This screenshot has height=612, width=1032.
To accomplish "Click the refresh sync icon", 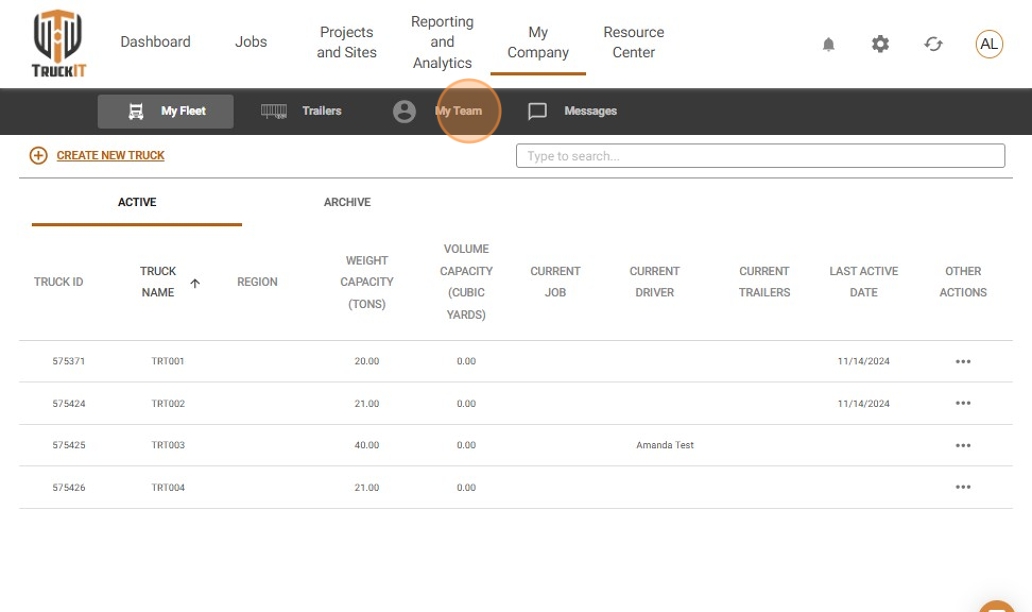I will 933,44.
